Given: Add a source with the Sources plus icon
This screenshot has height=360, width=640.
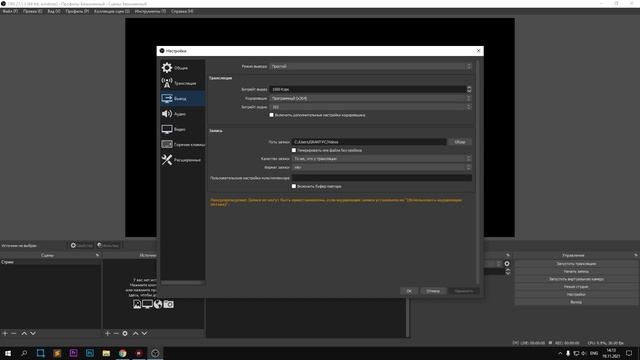Looking at the screenshot, I should (108, 333).
